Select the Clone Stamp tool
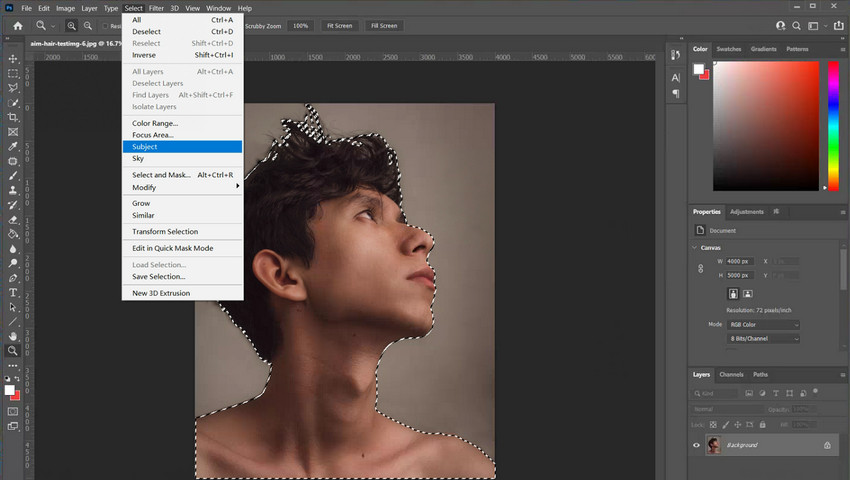Viewport: 850px width, 480px height. point(13,190)
